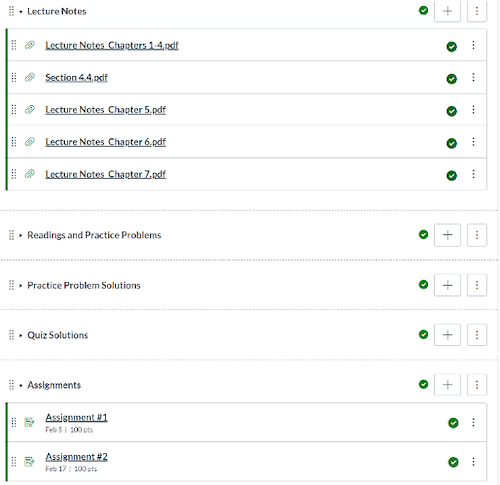Expand the Practice Problem Solutions module

pyautogui.click(x=21, y=286)
